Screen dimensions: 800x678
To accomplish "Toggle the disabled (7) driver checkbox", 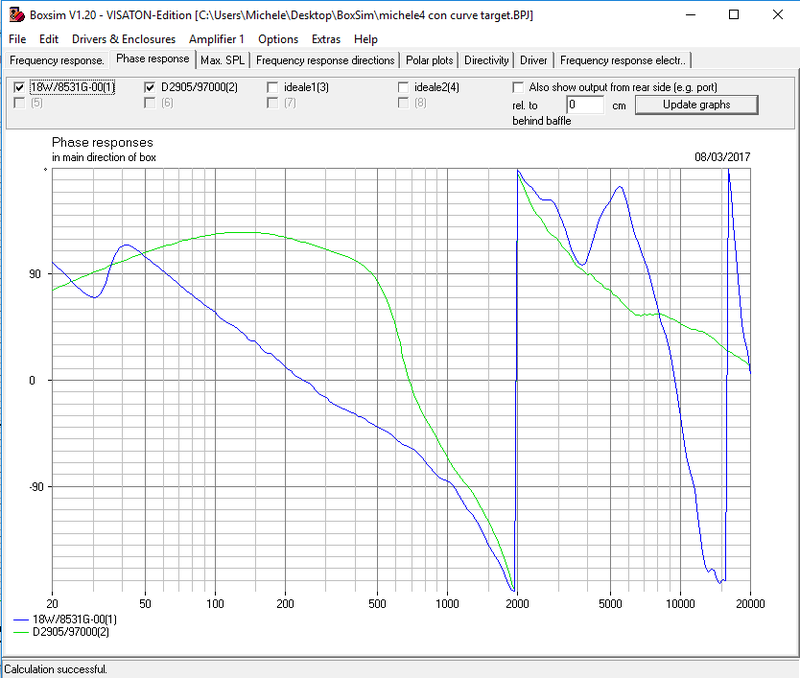I will pyautogui.click(x=272, y=103).
